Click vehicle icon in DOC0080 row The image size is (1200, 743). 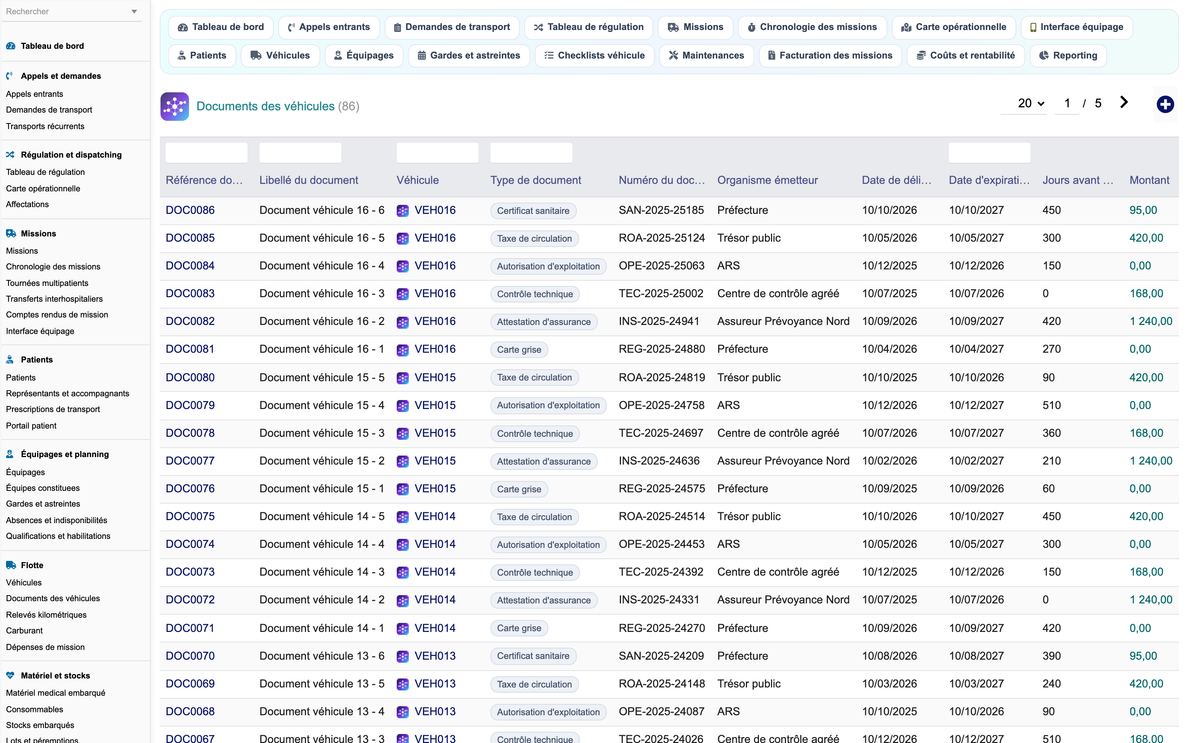pyautogui.click(x=403, y=378)
